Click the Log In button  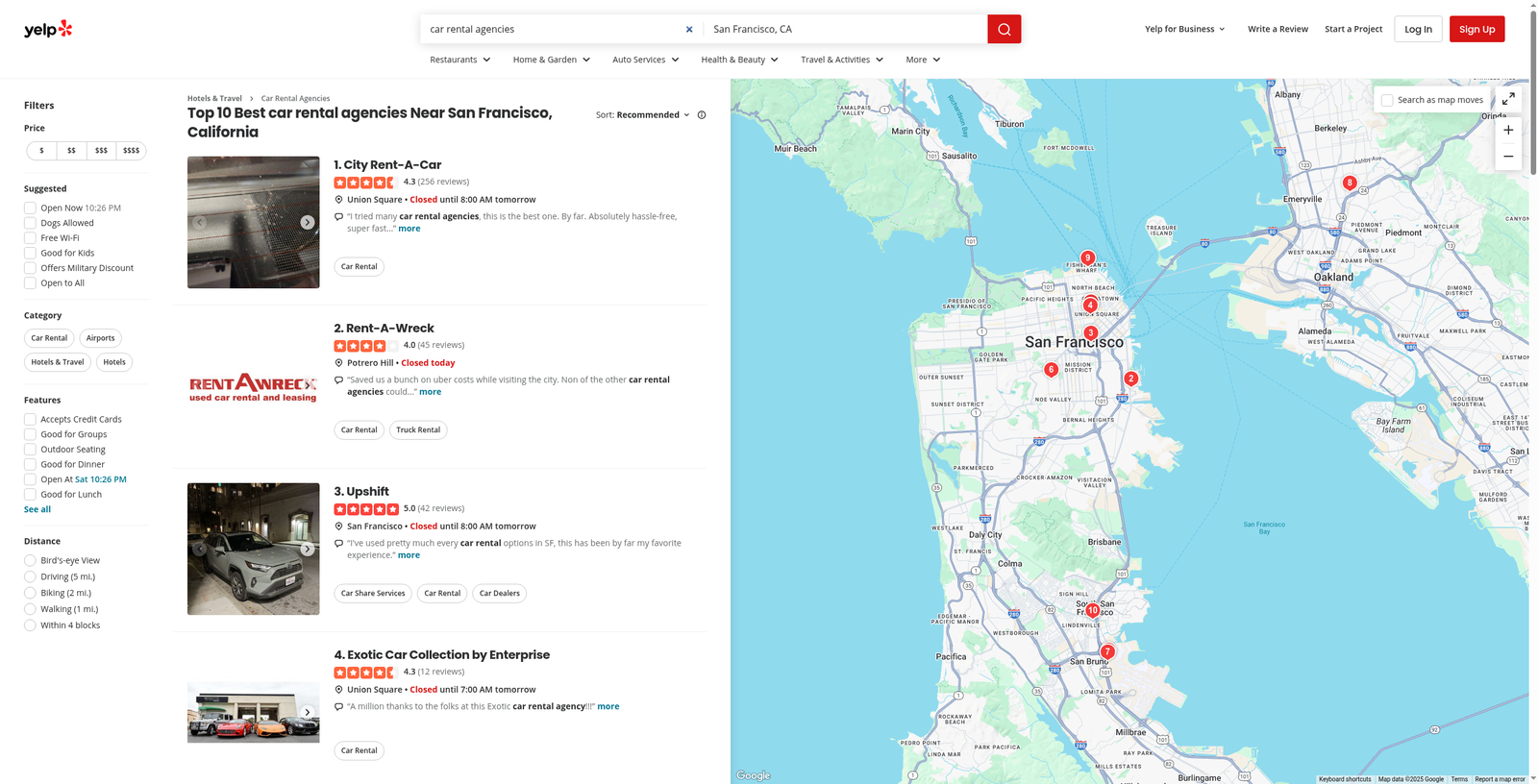point(1418,29)
